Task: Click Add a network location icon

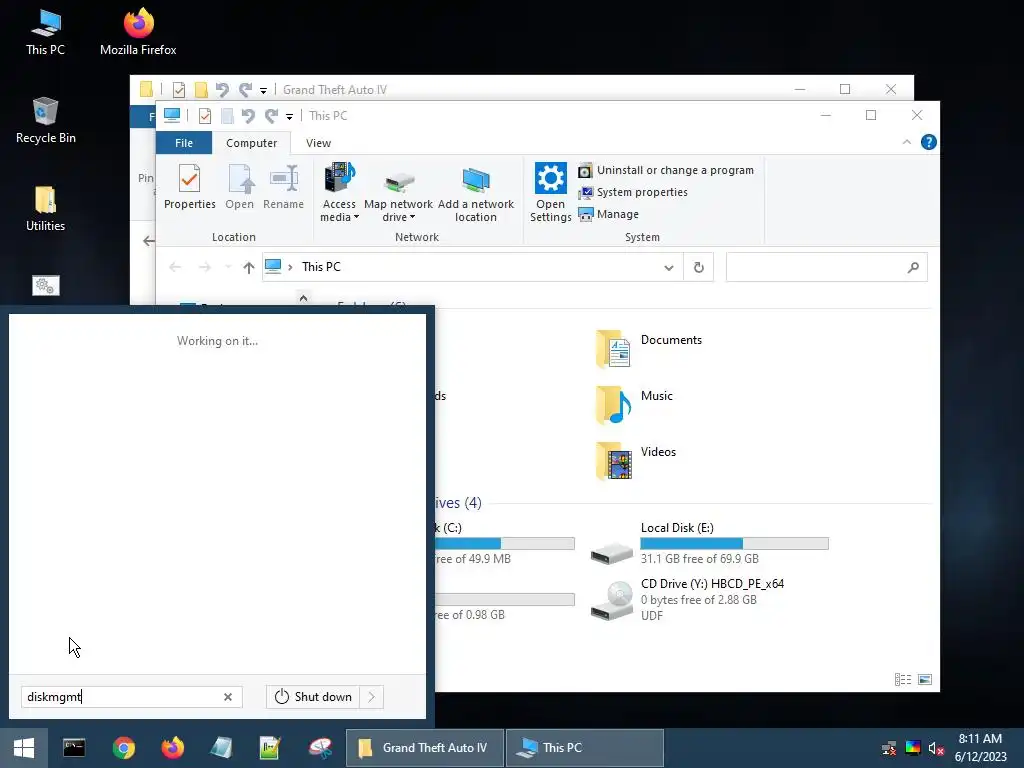Action: coord(475,180)
